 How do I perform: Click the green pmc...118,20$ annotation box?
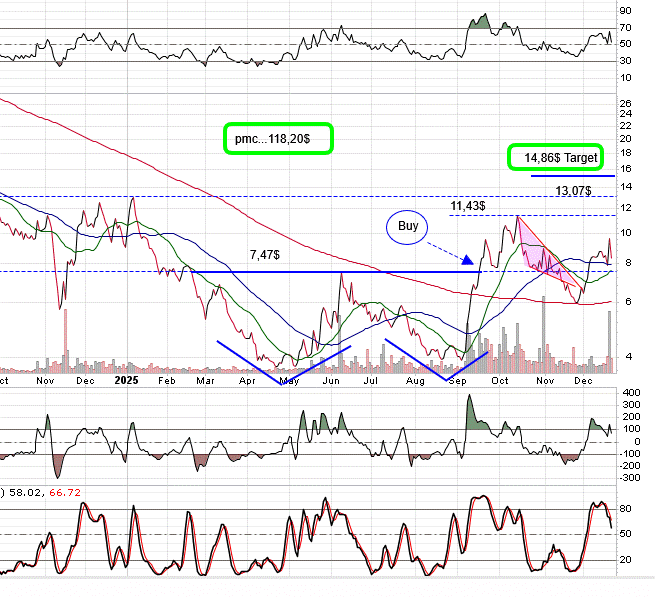[278, 139]
